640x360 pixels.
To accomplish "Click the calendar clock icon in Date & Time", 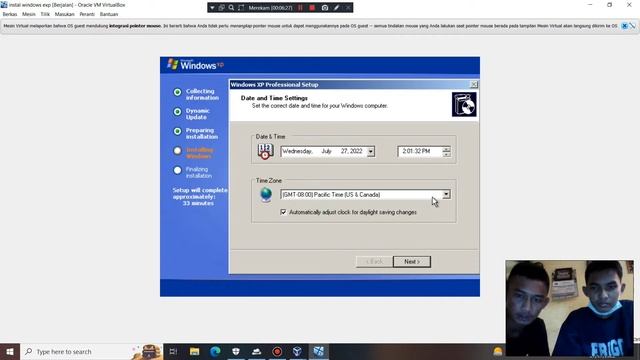I will coord(265,151).
